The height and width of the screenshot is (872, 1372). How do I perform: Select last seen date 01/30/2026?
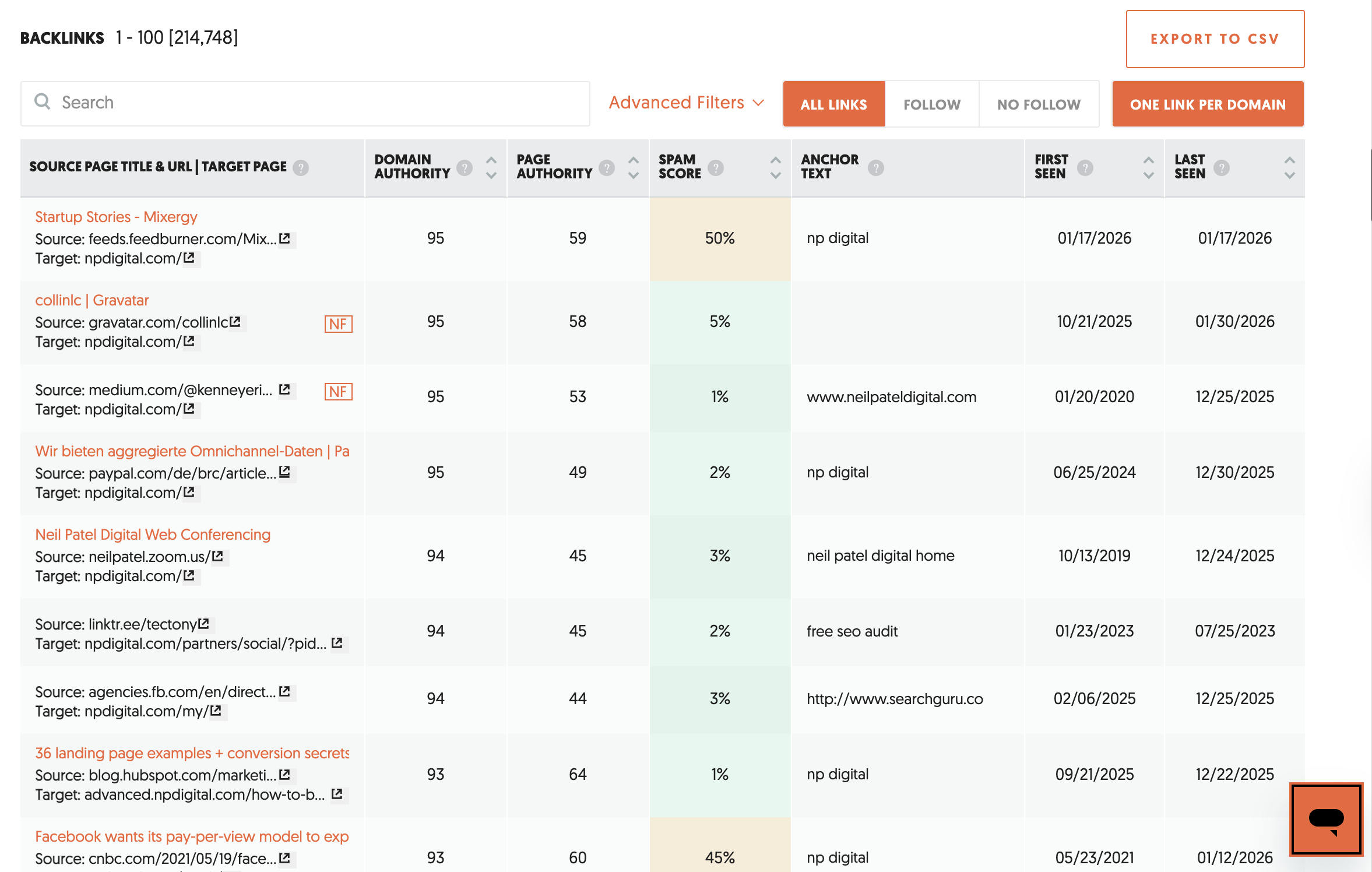pos(1235,322)
